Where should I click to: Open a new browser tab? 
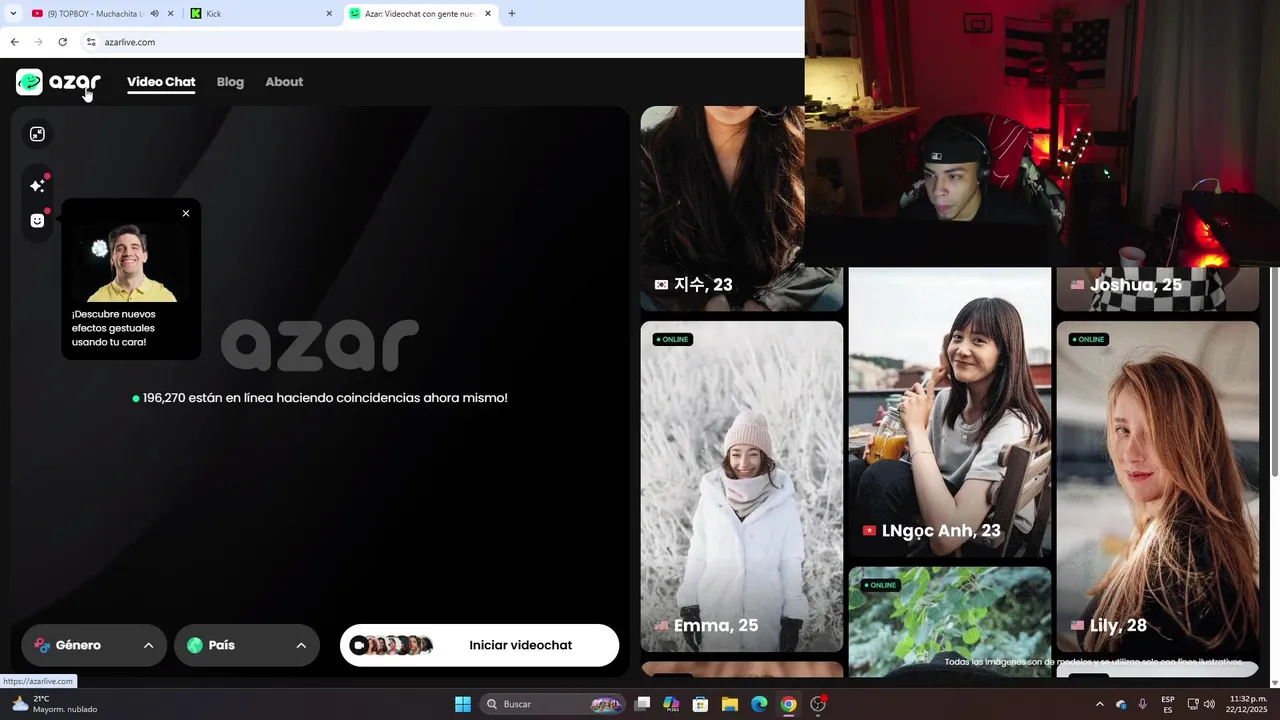click(512, 14)
